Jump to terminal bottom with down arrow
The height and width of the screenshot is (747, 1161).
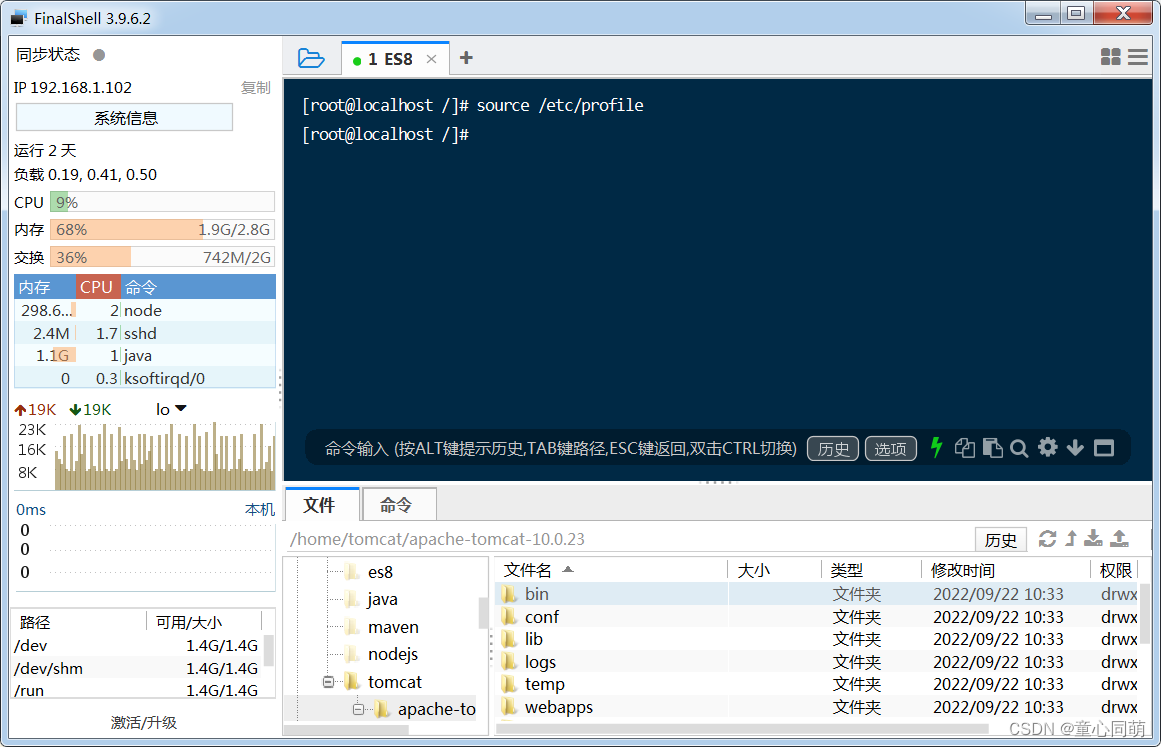coord(1075,448)
